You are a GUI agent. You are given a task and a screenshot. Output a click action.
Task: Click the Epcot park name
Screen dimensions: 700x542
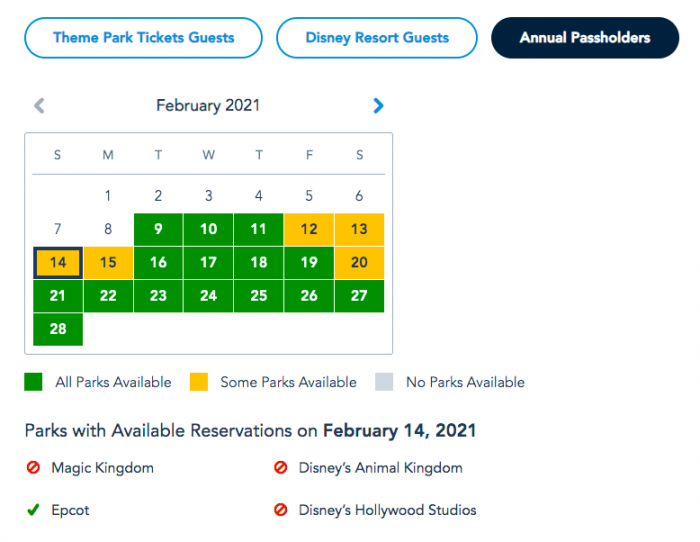click(70, 510)
